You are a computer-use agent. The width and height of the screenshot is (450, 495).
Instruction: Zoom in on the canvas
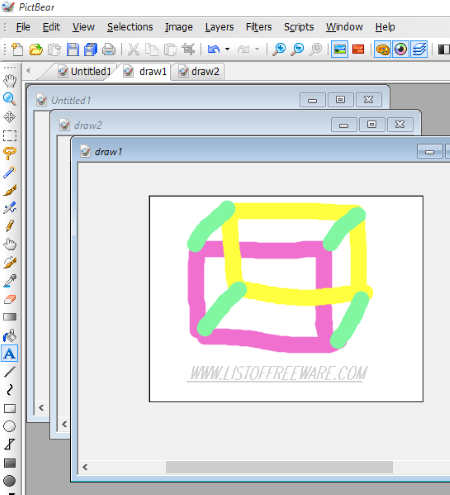pos(279,49)
